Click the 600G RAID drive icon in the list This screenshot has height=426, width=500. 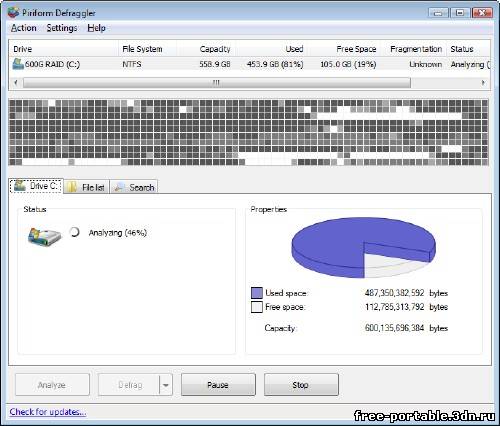[18, 64]
